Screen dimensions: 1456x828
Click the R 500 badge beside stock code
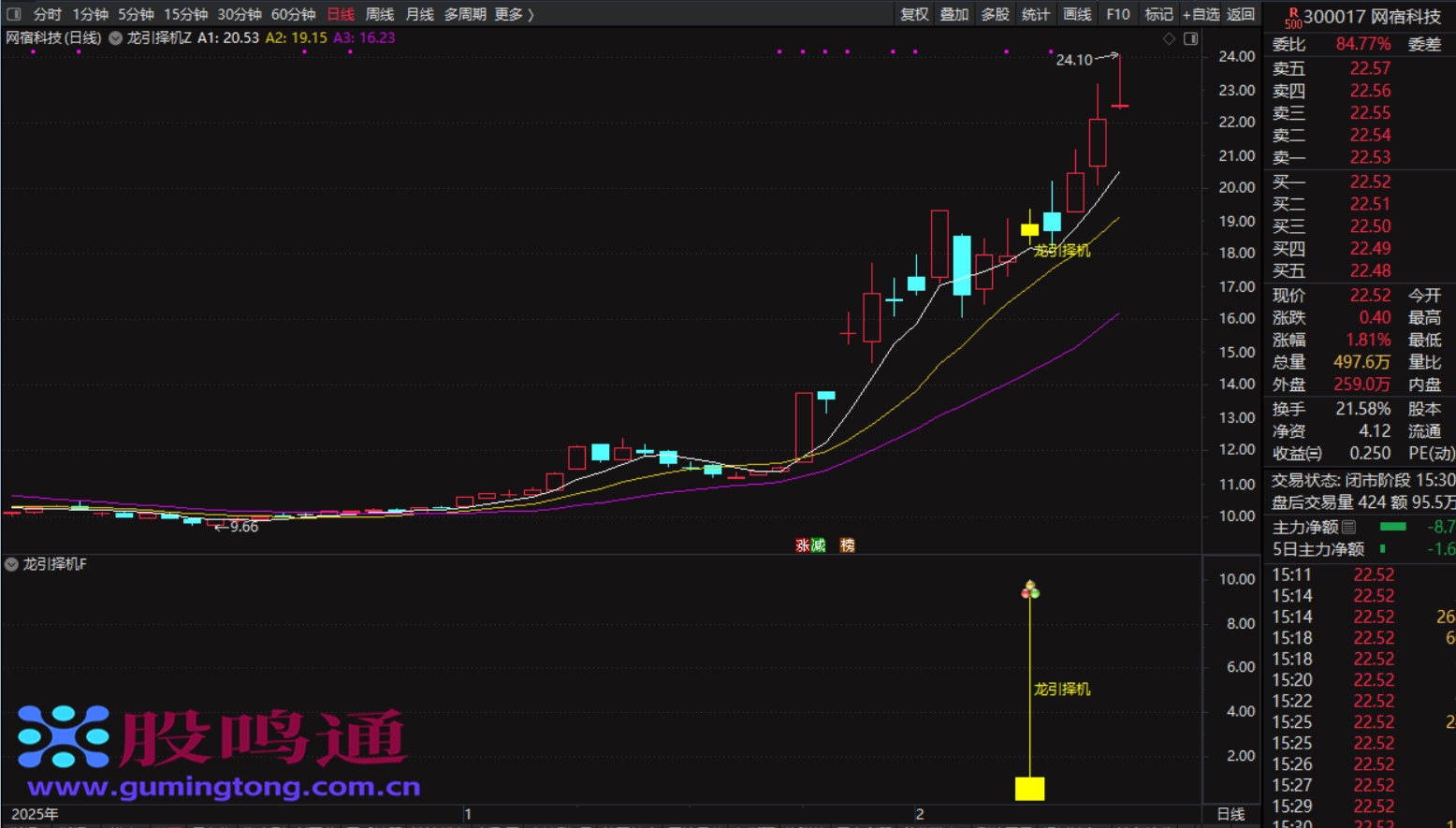point(1292,18)
